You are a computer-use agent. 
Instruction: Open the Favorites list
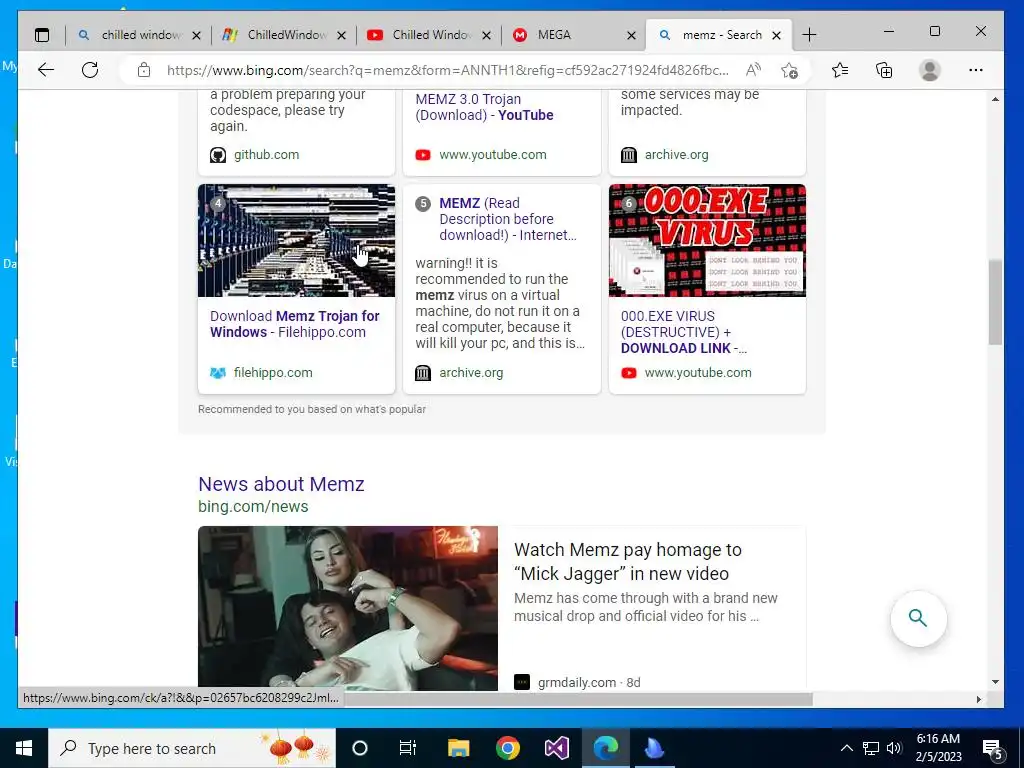coord(840,70)
